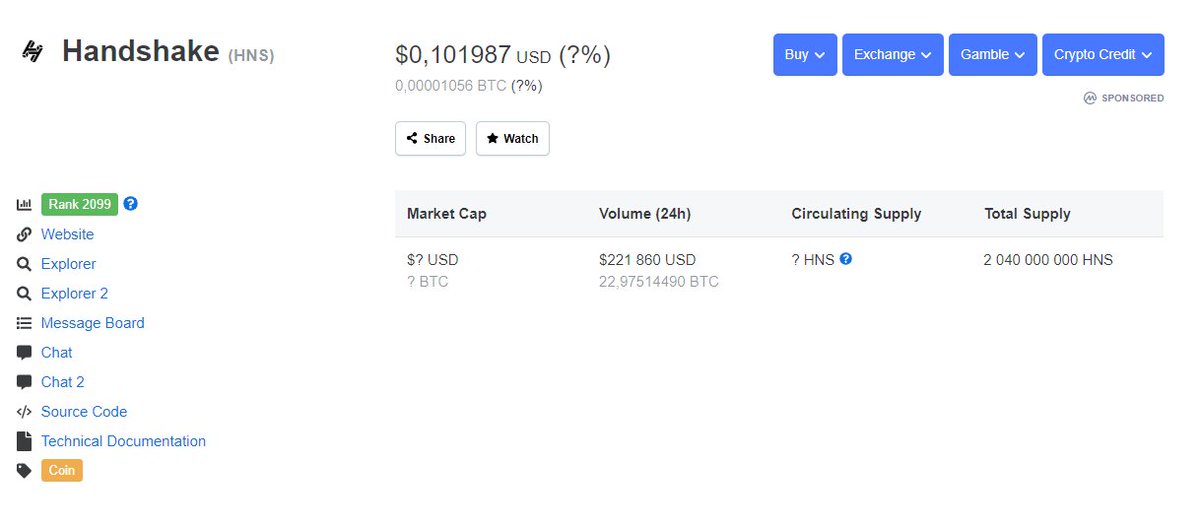Image resolution: width=1199 pixels, height=529 pixels.
Task: Add Handshake to watchlist with Watch
Action: click(513, 138)
